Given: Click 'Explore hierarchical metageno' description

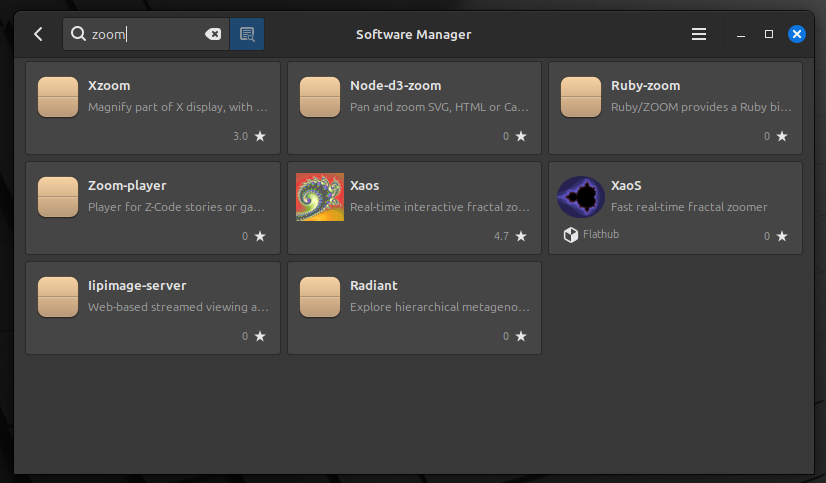Looking at the screenshot, I should 440,307.
